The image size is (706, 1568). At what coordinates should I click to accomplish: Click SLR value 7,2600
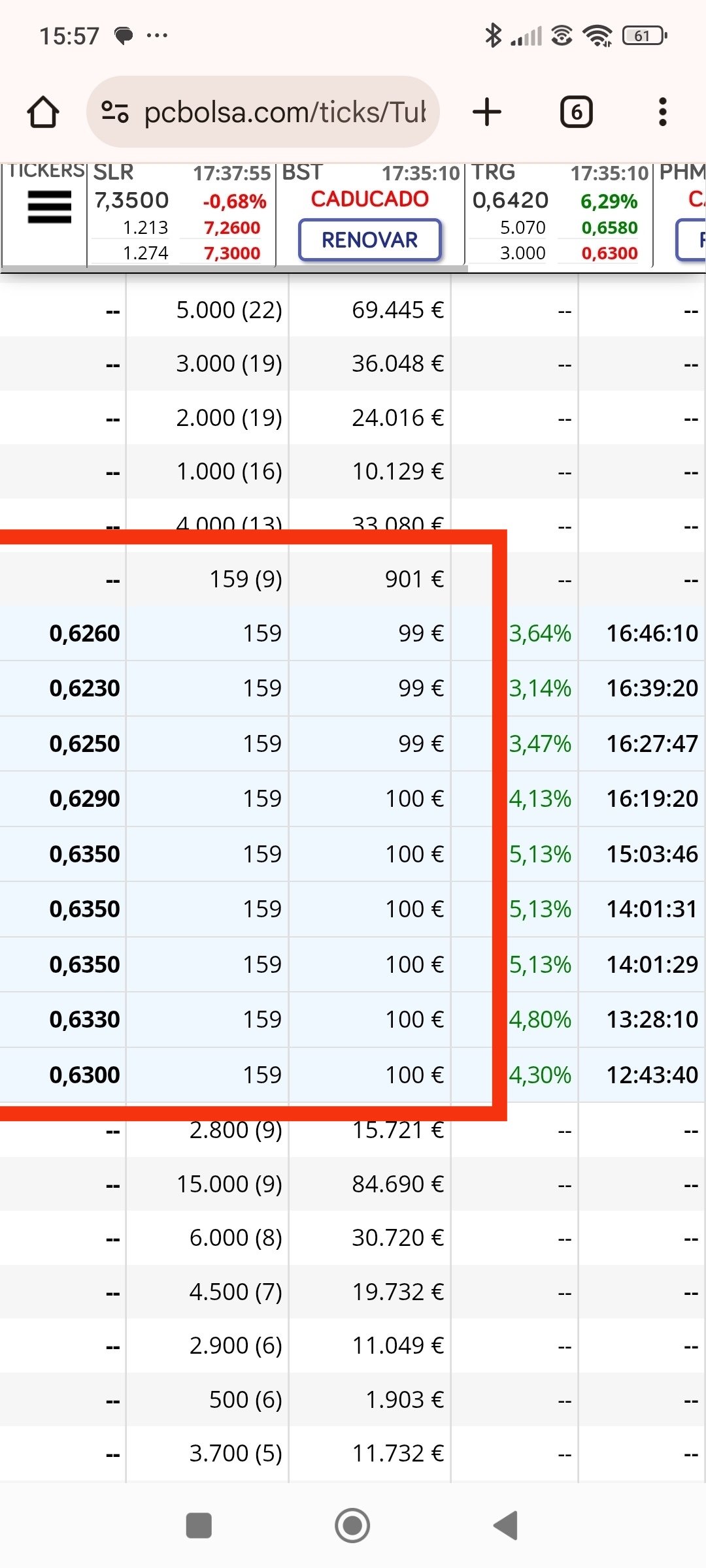coord(232,227)
